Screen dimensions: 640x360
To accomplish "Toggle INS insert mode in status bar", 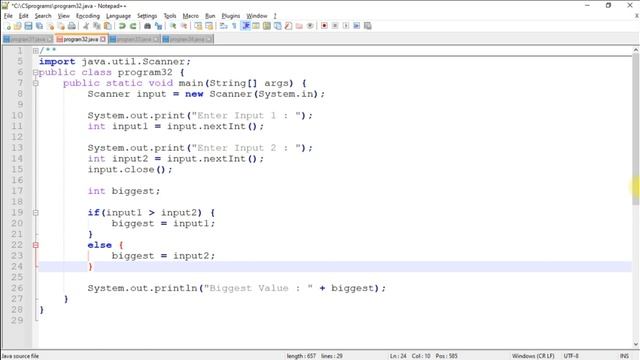I will pos(624,356).
